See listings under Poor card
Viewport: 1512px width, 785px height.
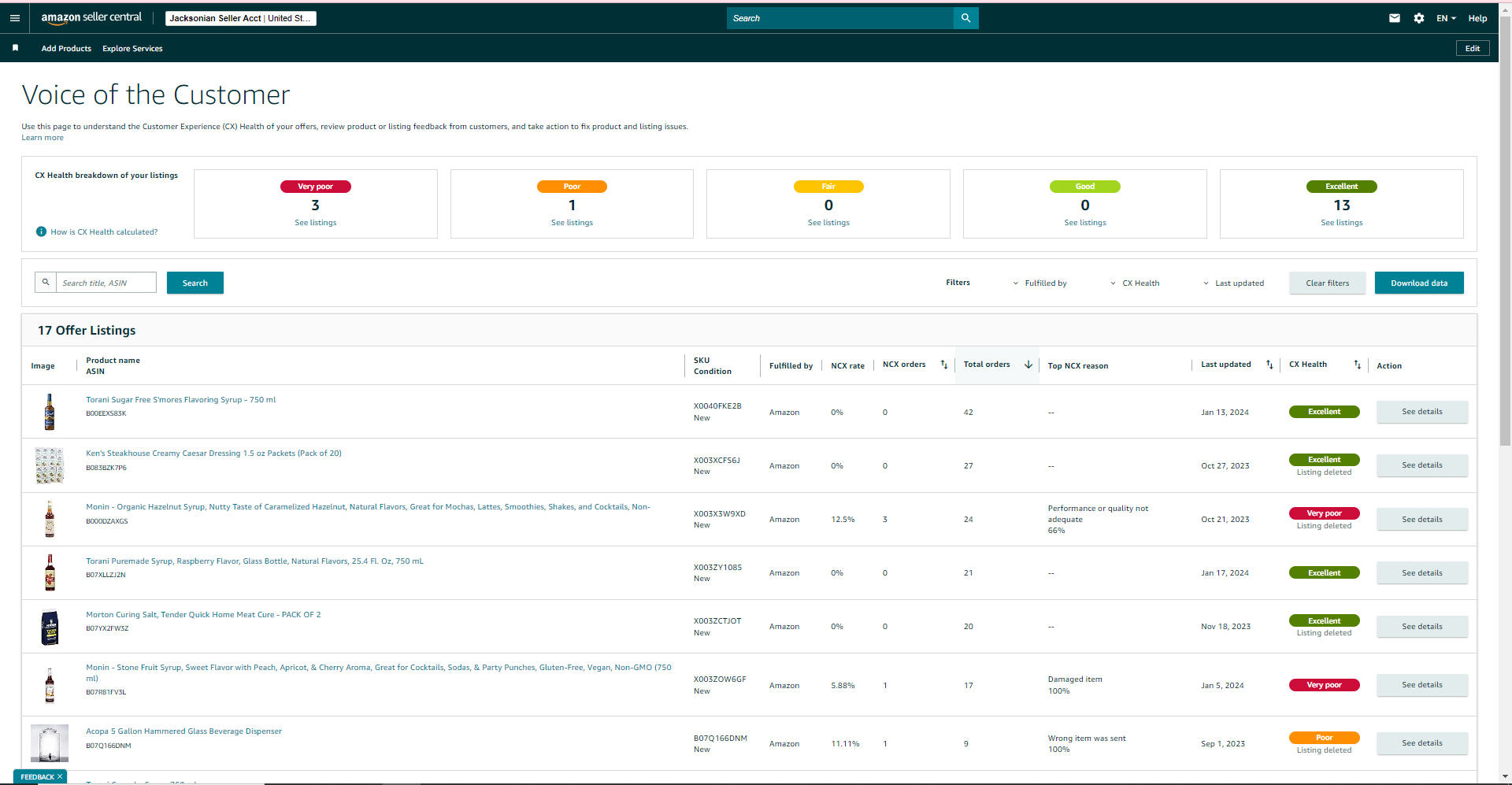tap(573, 223)
